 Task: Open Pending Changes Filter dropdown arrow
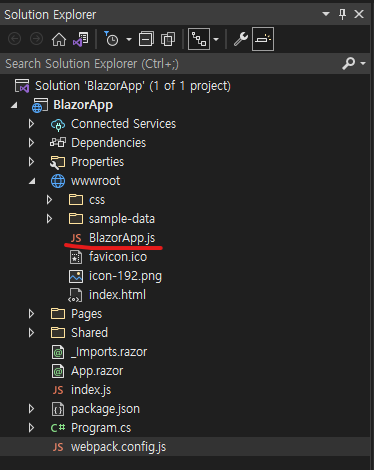129,40
